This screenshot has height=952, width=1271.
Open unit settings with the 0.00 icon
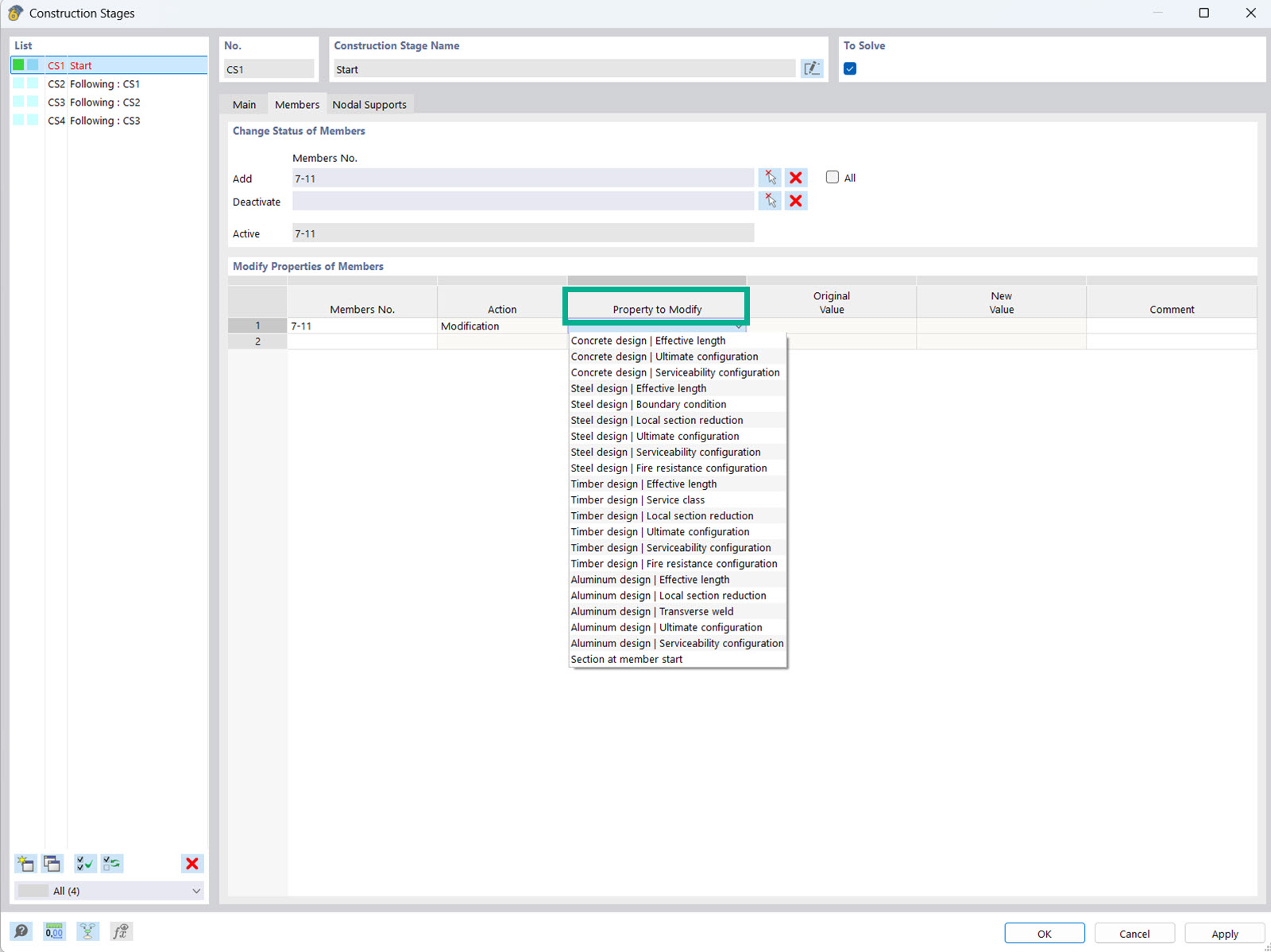[x=53, y=931]
